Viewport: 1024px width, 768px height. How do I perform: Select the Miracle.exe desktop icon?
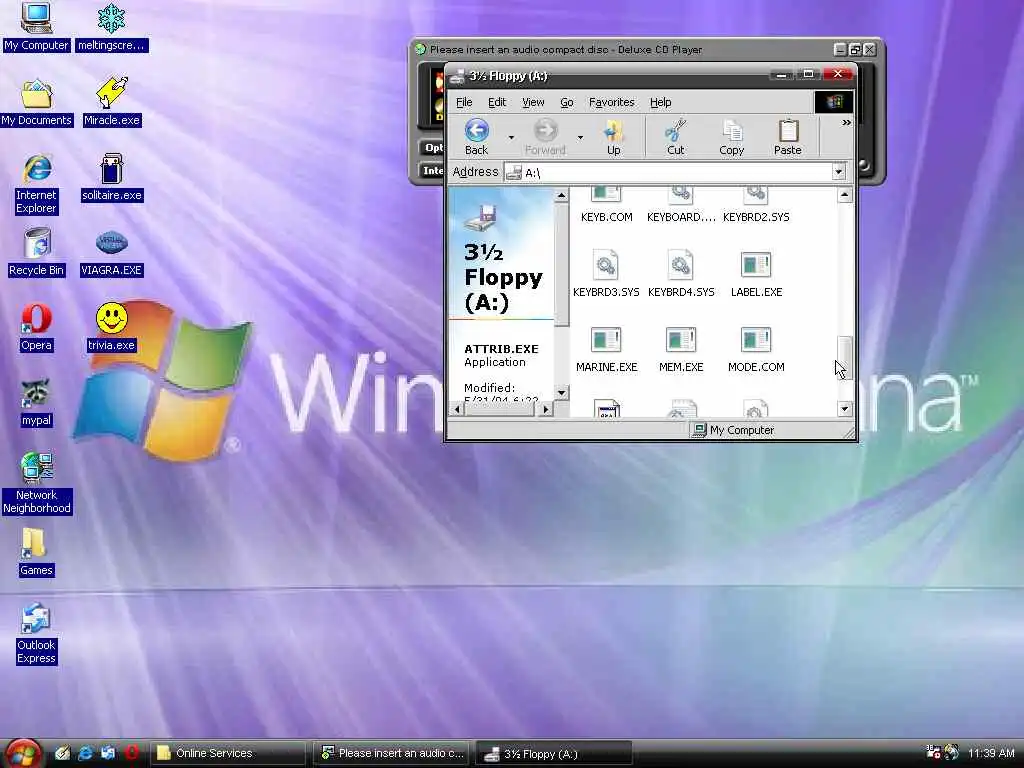pyautogui.click(x=112, y=102)
